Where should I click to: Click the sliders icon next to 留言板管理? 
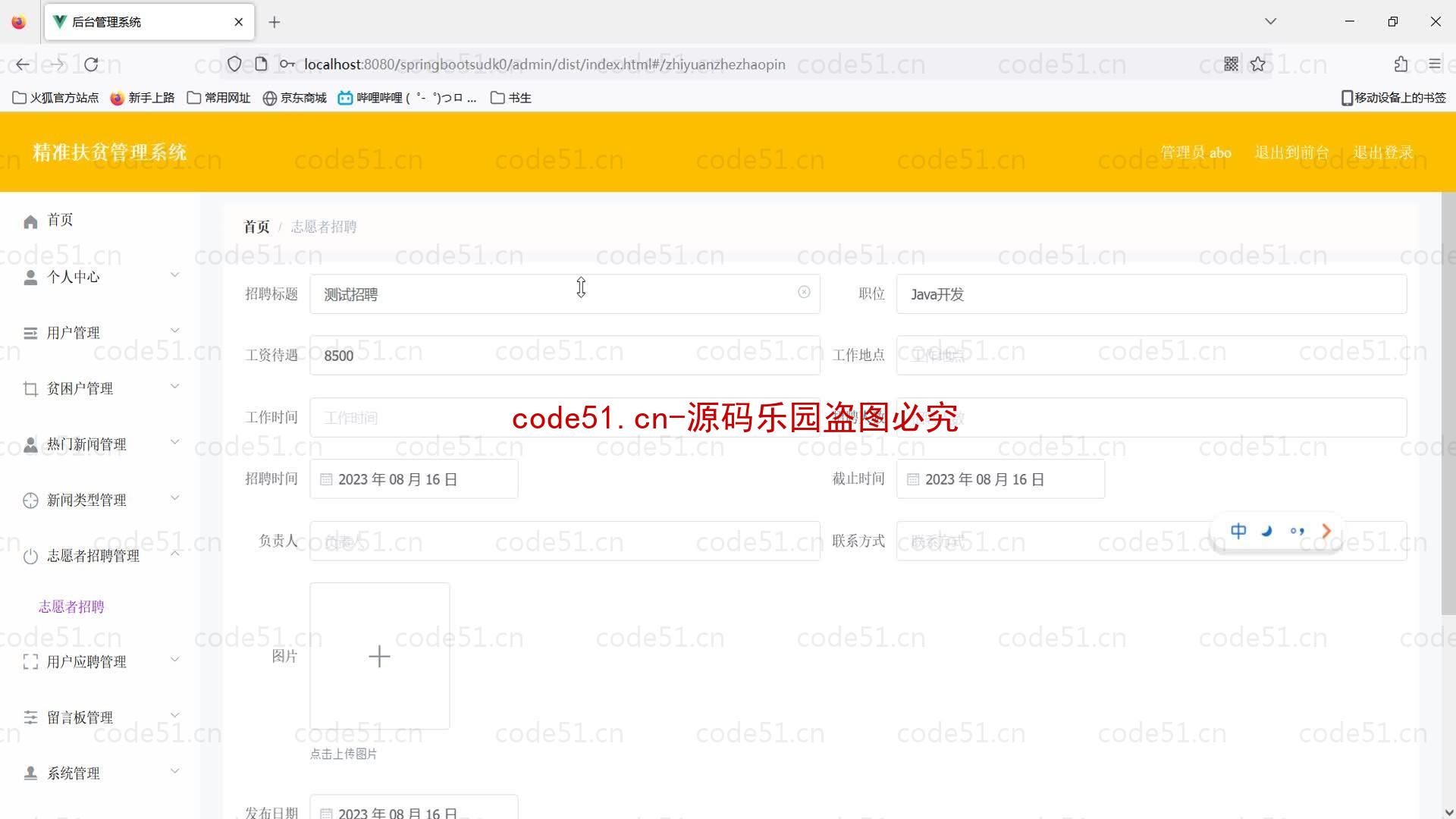[30, 717]
